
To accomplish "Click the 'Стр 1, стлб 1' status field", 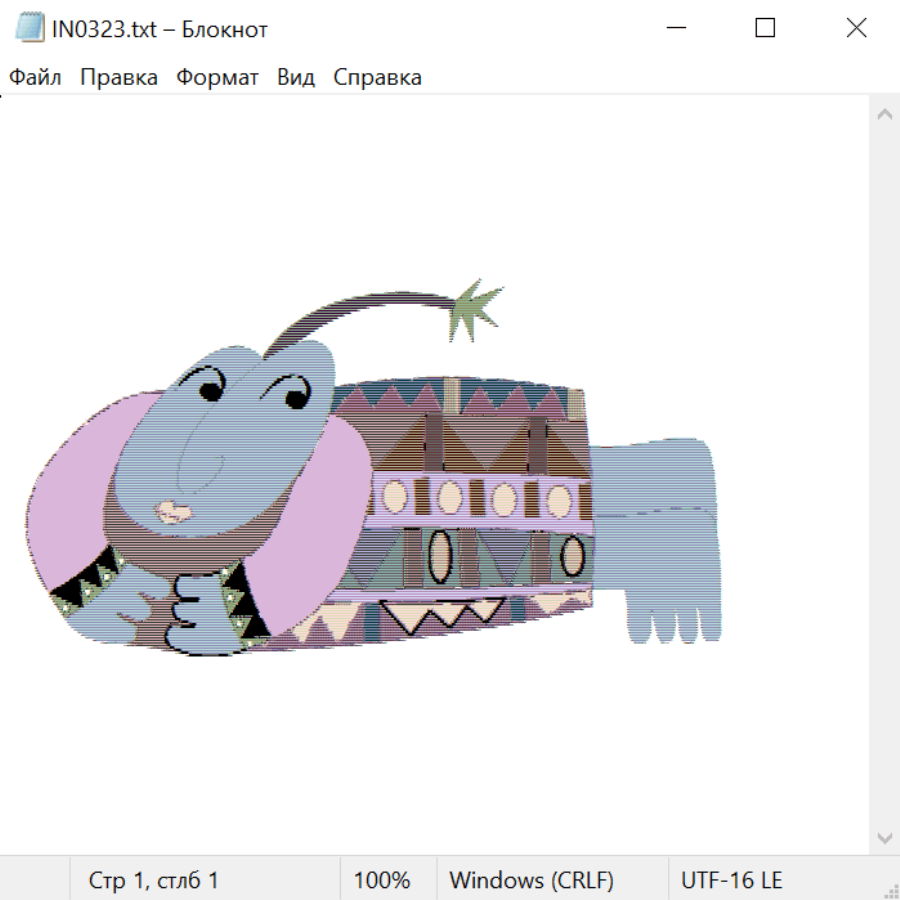I will [153, 880].
